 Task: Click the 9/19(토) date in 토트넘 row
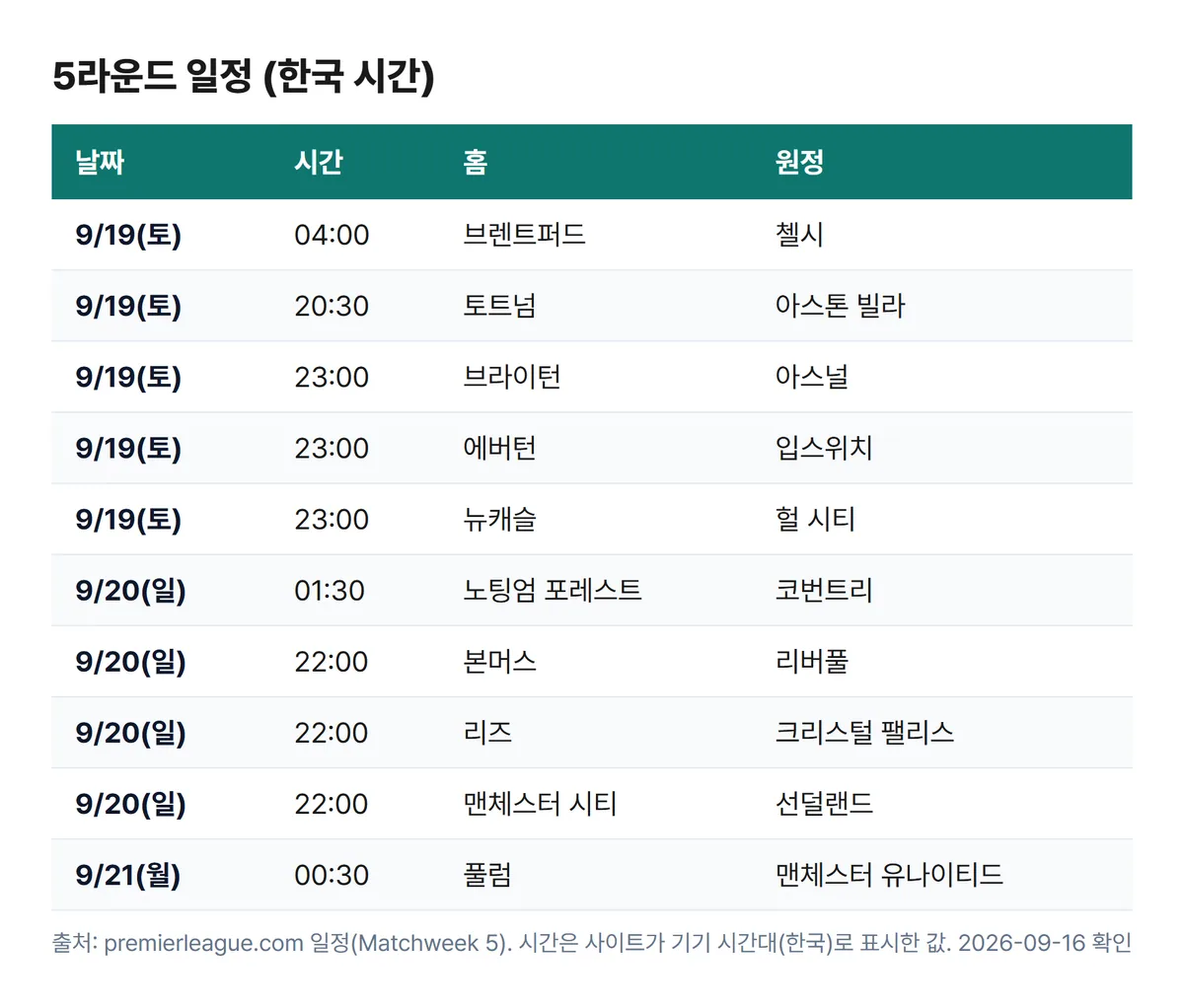(128, 306)
